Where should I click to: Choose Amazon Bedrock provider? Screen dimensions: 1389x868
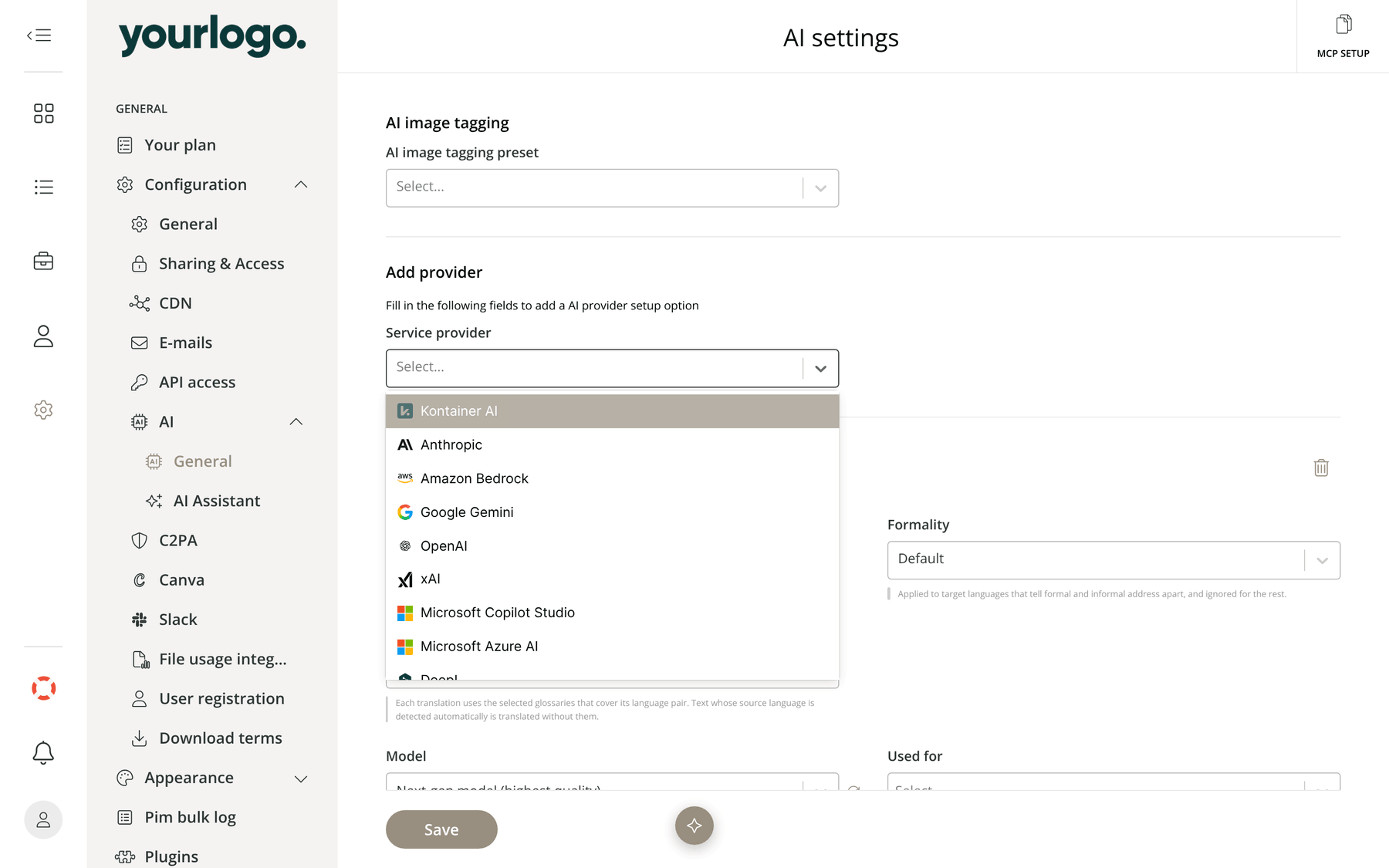[x=612, y=478]
